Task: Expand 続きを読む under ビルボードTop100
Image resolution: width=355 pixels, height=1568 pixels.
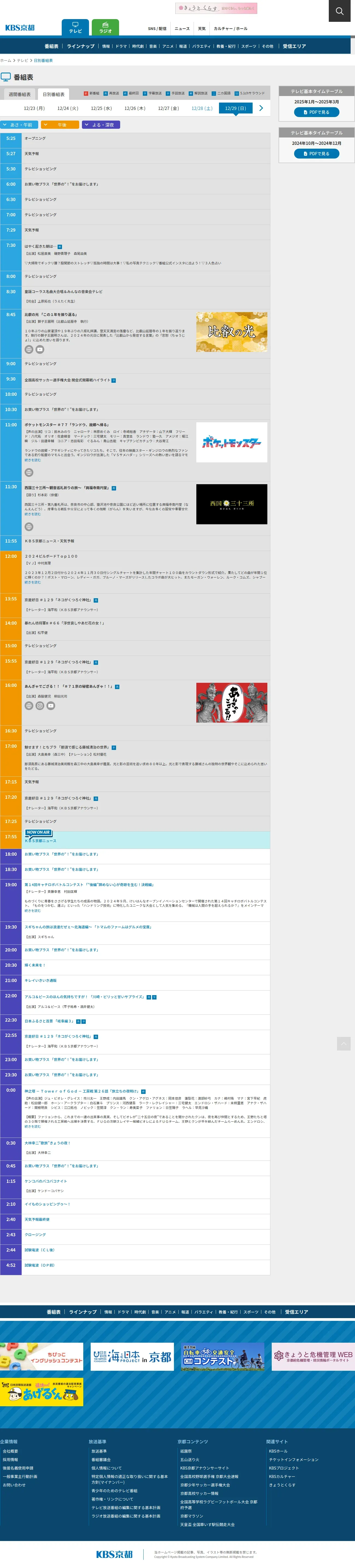Action: pos(33,582)
